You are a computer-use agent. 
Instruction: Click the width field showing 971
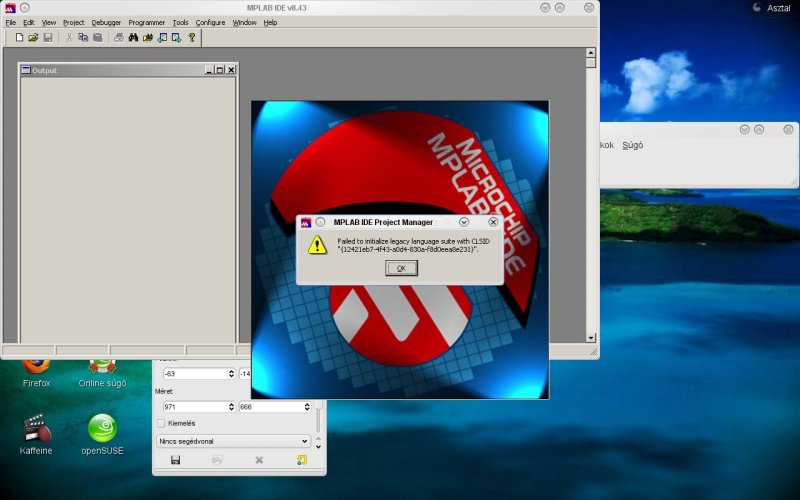[x=199, y=407]
